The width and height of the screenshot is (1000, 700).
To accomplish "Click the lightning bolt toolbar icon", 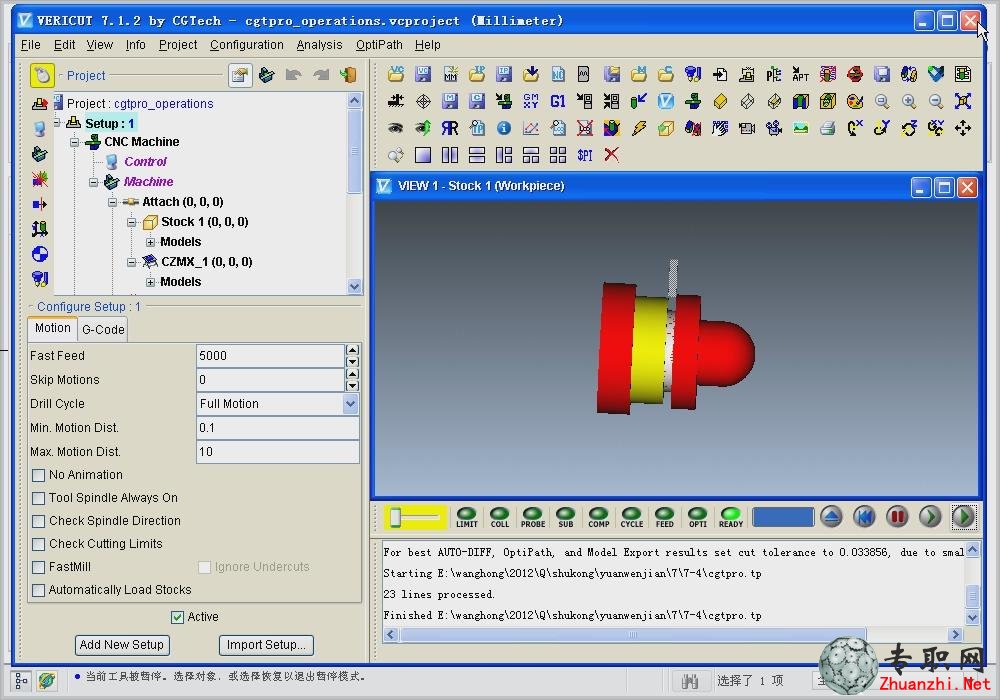I will point(639,128).
